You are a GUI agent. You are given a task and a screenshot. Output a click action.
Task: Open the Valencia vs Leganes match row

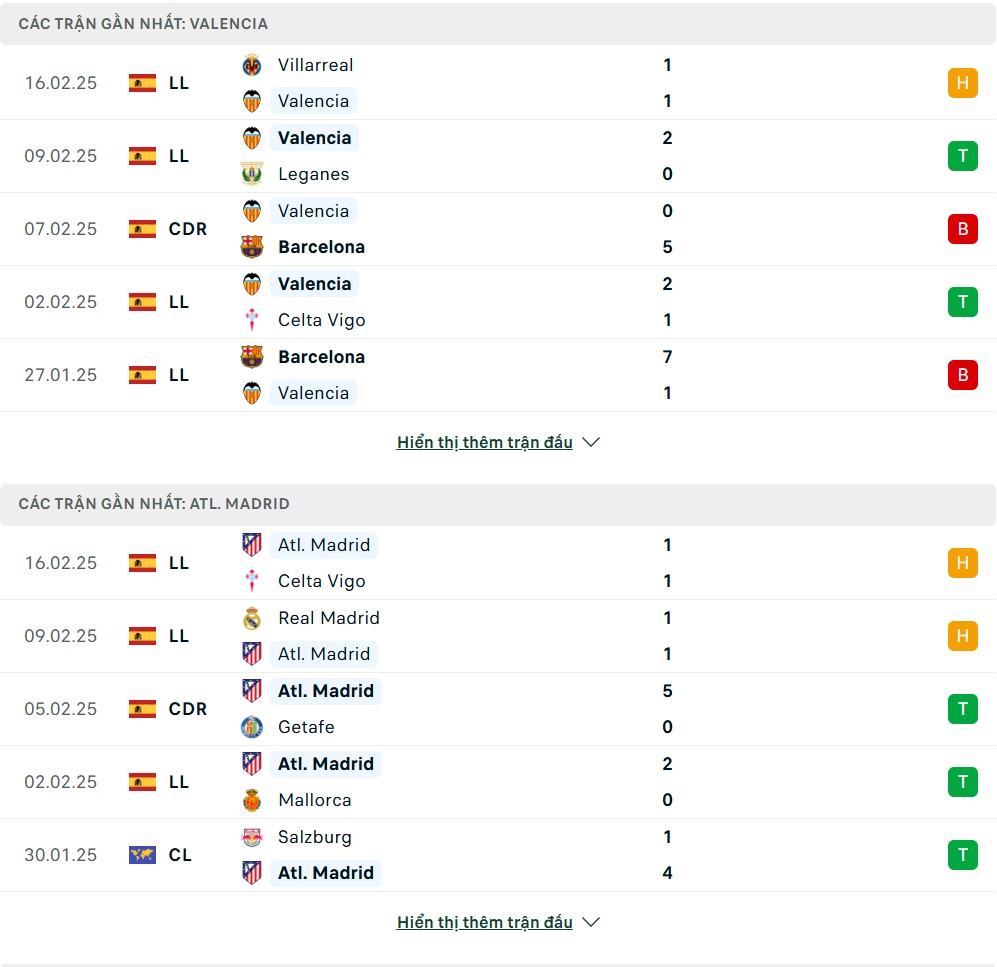498,156
